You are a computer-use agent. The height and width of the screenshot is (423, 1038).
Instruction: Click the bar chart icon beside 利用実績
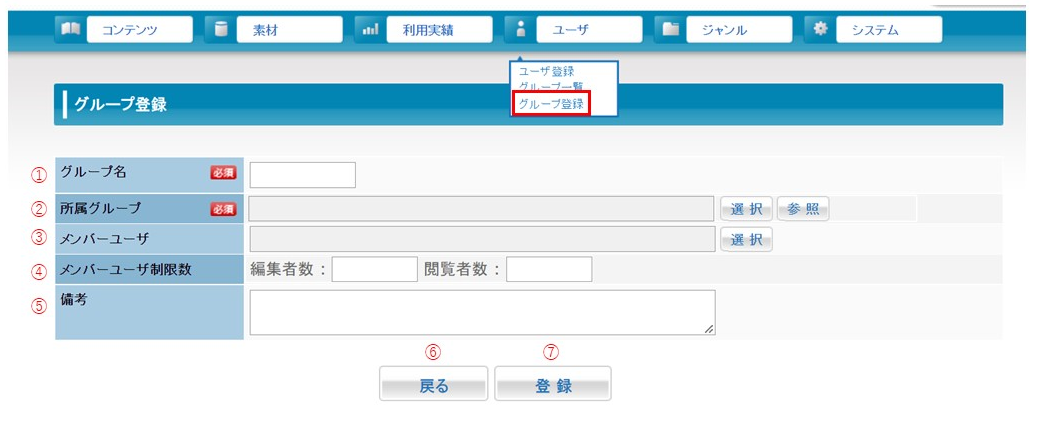coord(369,30)
